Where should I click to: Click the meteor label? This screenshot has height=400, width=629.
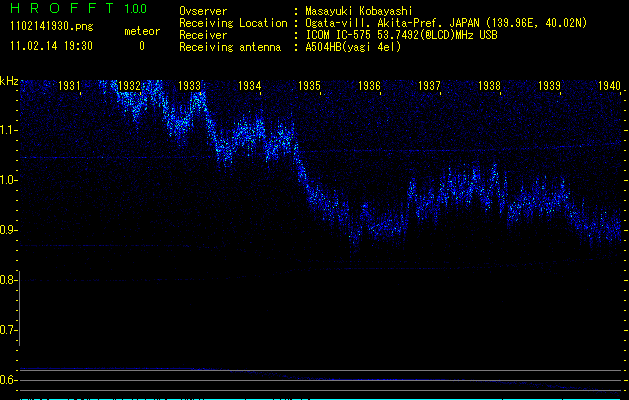(x=142, y=31)
